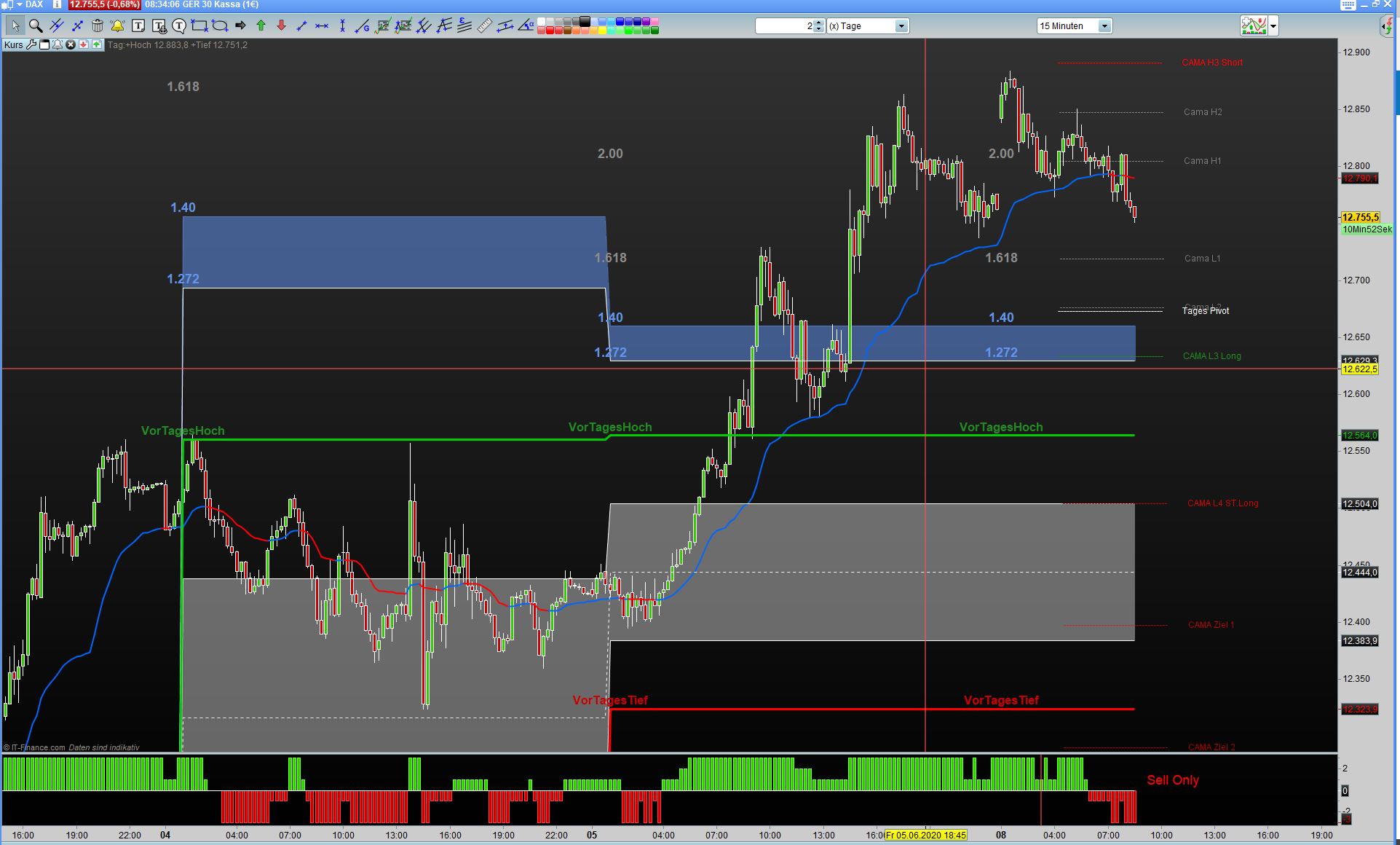The height and width of the screenshot is (845, 1400).
Task: Remove Kurs indicator with X icon
Action: (71, 45)
